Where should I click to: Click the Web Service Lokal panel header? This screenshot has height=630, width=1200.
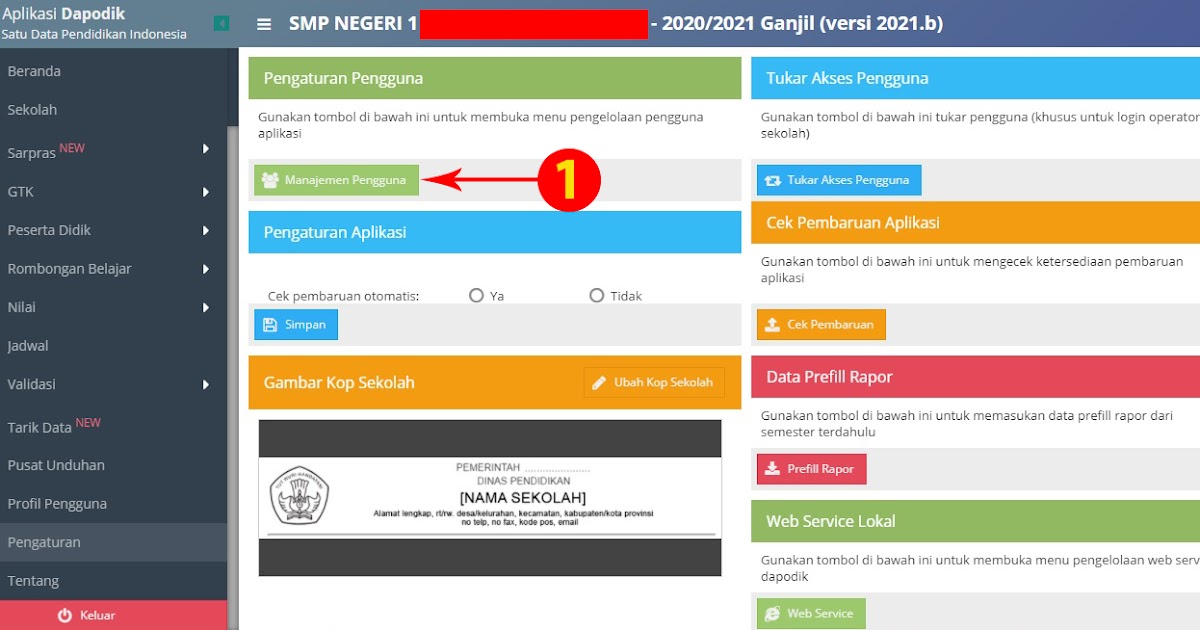[975, 521]
